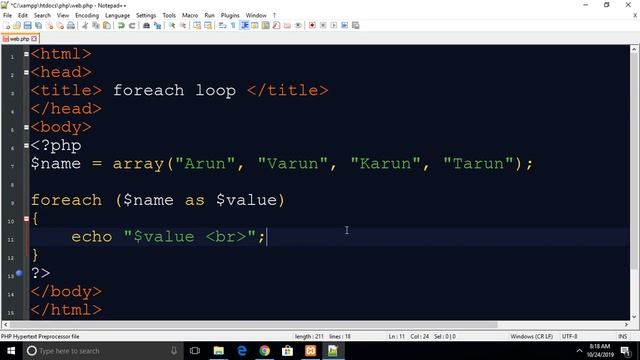Show hidden system tray icons chevron

[x=579, y=351]
